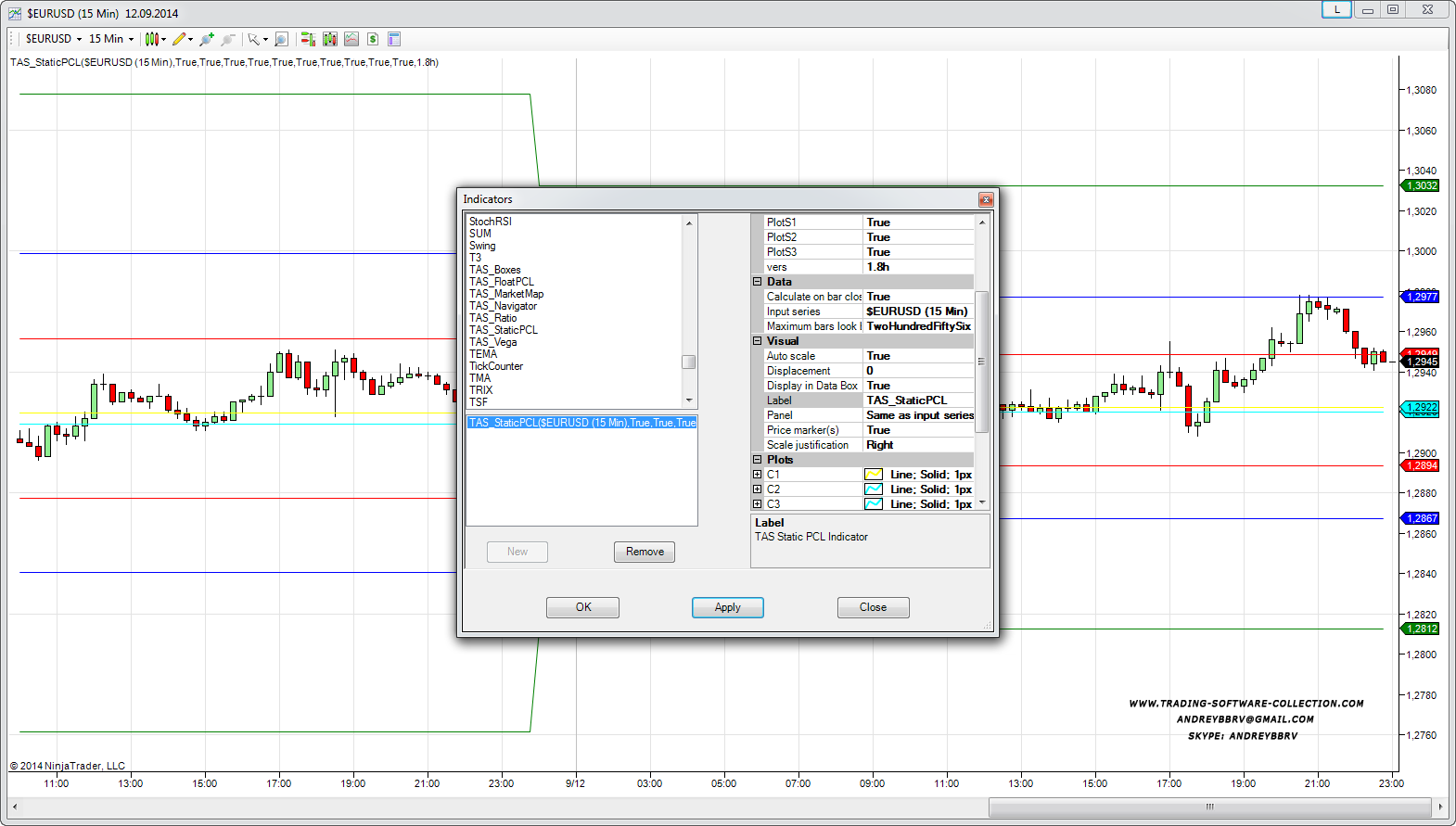Viewport: 1456px width, 826px height.
Task: Select TAS_Vega in the indicator list
Action: pyautogui.click(x=492, y=342)
